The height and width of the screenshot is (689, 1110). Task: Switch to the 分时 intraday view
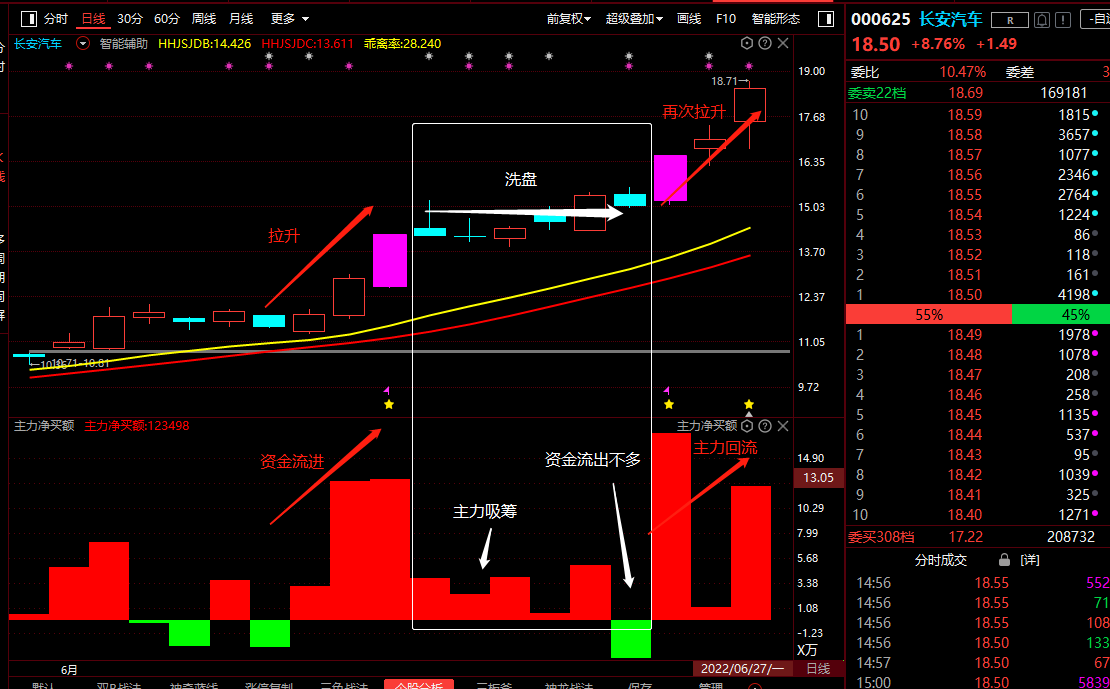tap(56, 18)
